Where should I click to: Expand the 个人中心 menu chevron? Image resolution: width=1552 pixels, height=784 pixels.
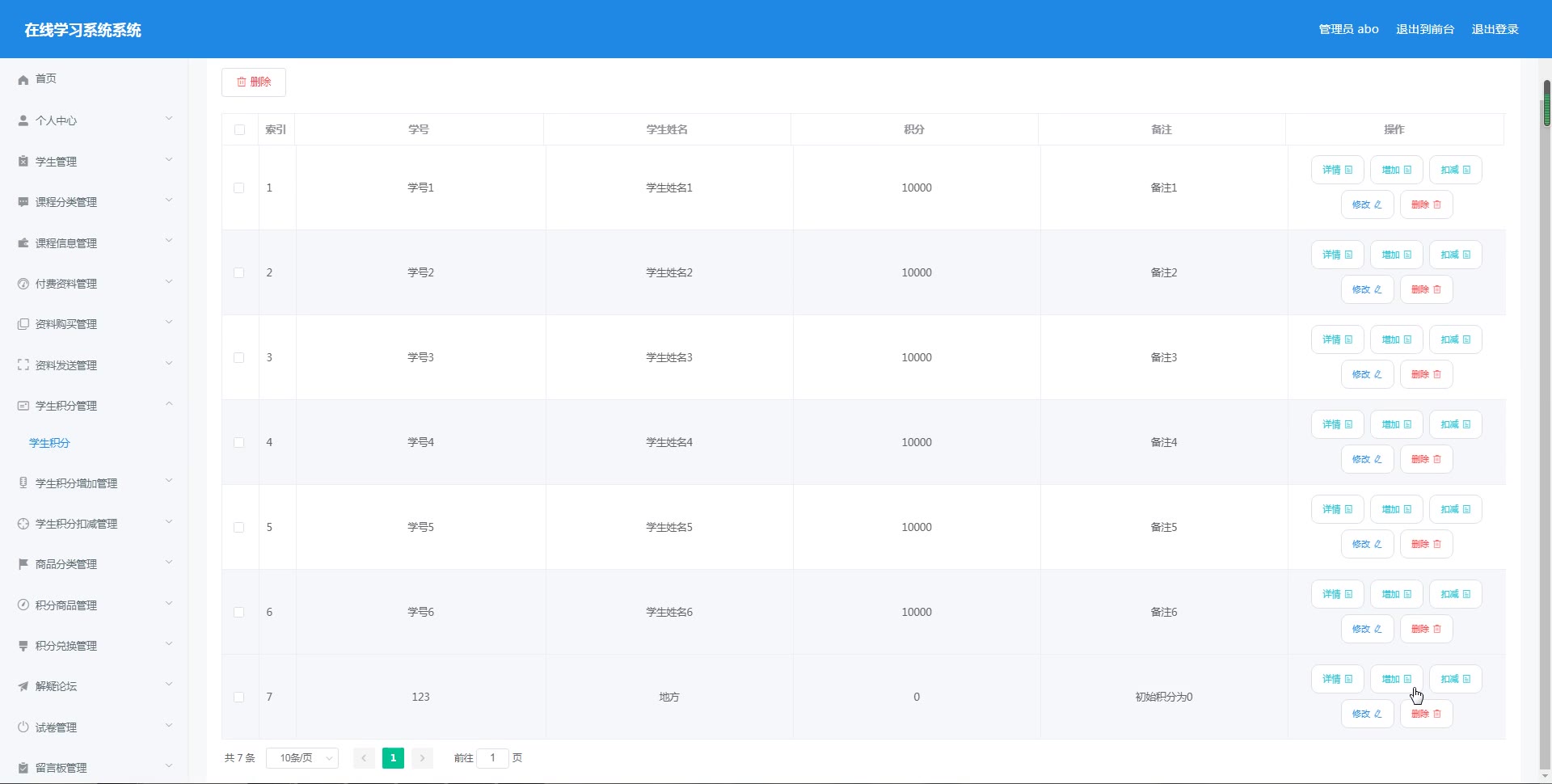click(x=169, y=119)
